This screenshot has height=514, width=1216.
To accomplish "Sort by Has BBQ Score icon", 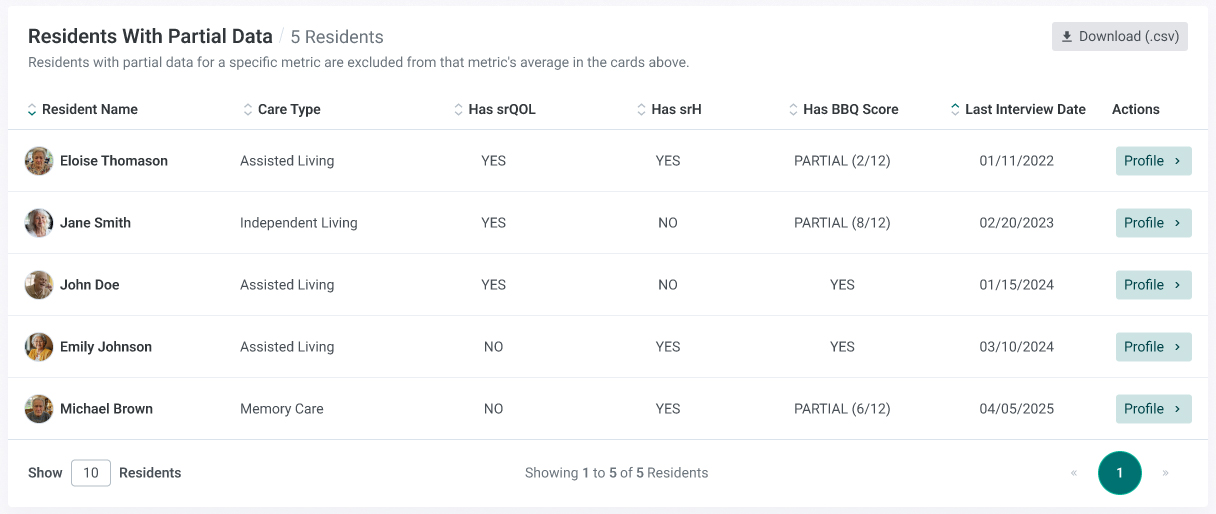I will click(793, 110).
